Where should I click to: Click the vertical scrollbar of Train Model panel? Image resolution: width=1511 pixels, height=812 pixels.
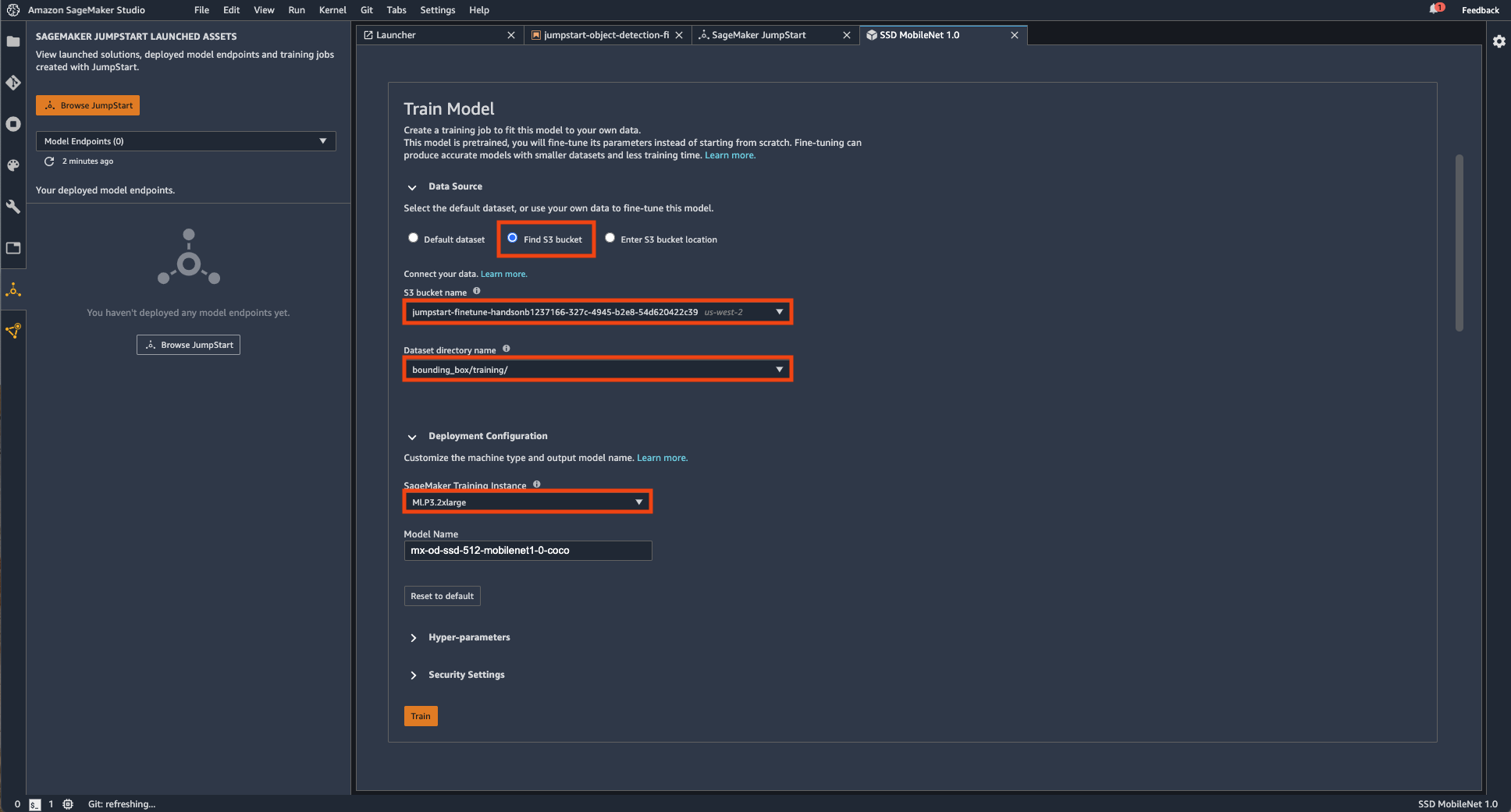pyautogui.click(x=1459, y=243)
